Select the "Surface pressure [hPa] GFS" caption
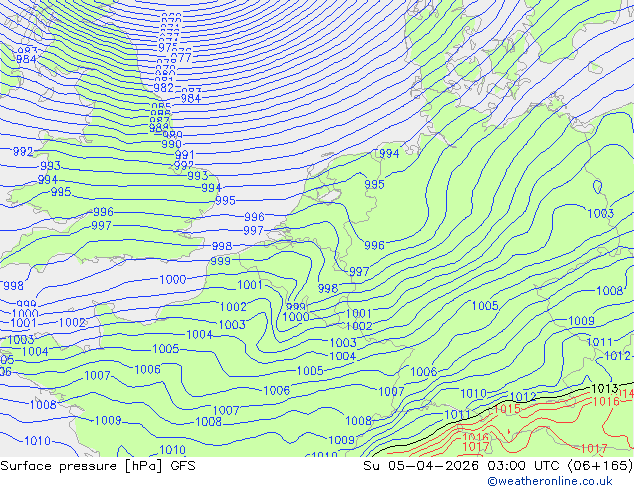Image resolution: width=634 pixels, height=490 pixels. pos(98,466)
